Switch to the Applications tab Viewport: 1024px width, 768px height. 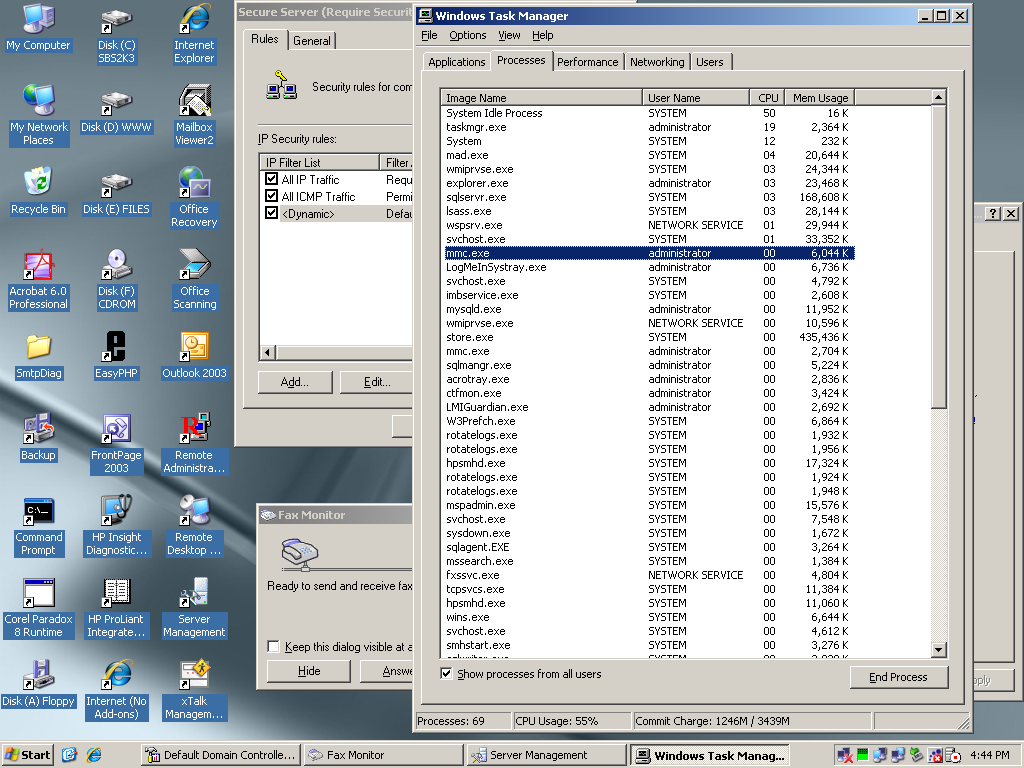click(456, 62)
